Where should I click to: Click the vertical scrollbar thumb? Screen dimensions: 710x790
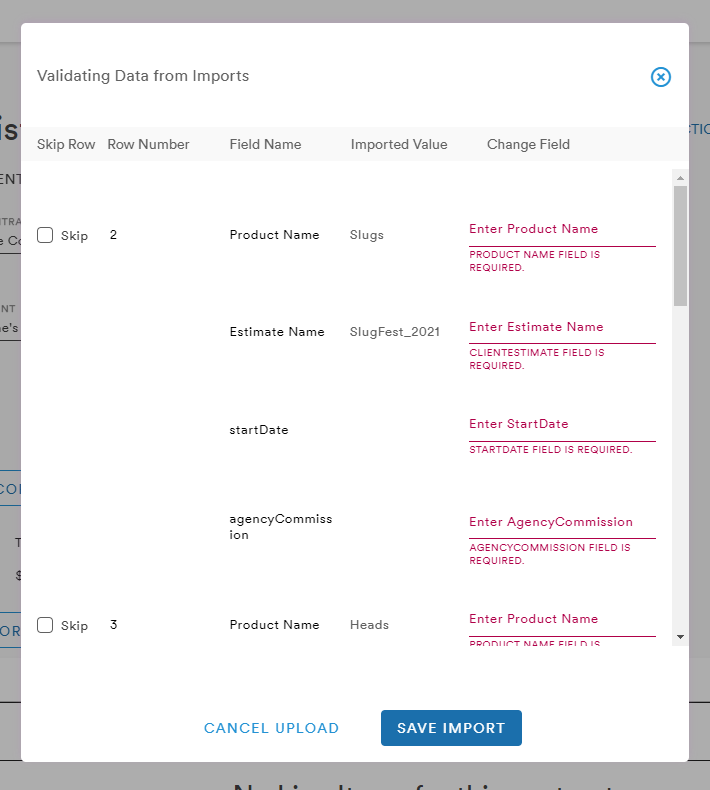(x=680, y=246)
